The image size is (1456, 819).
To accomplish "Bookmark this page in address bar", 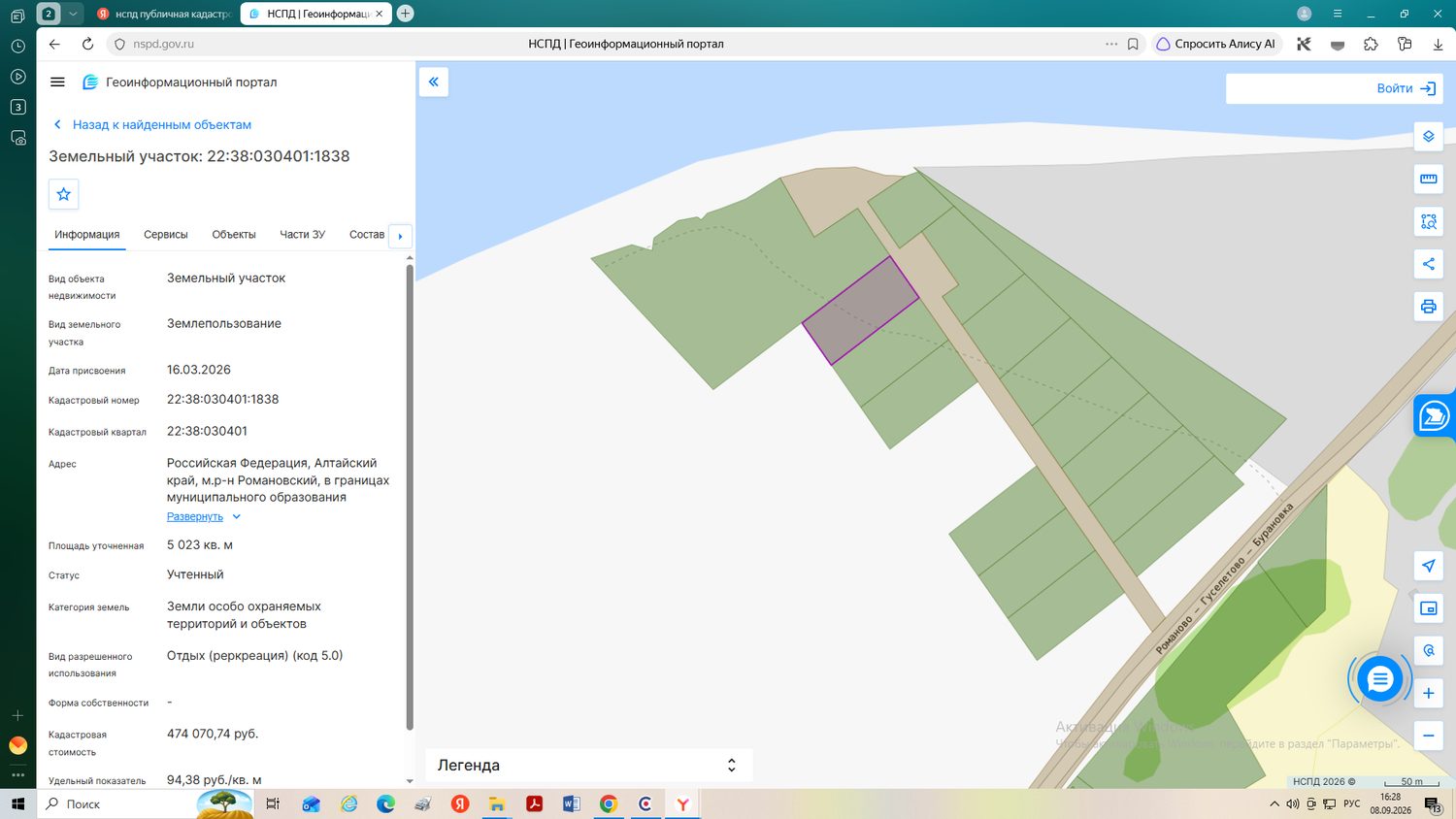I will pos(1133,44).
